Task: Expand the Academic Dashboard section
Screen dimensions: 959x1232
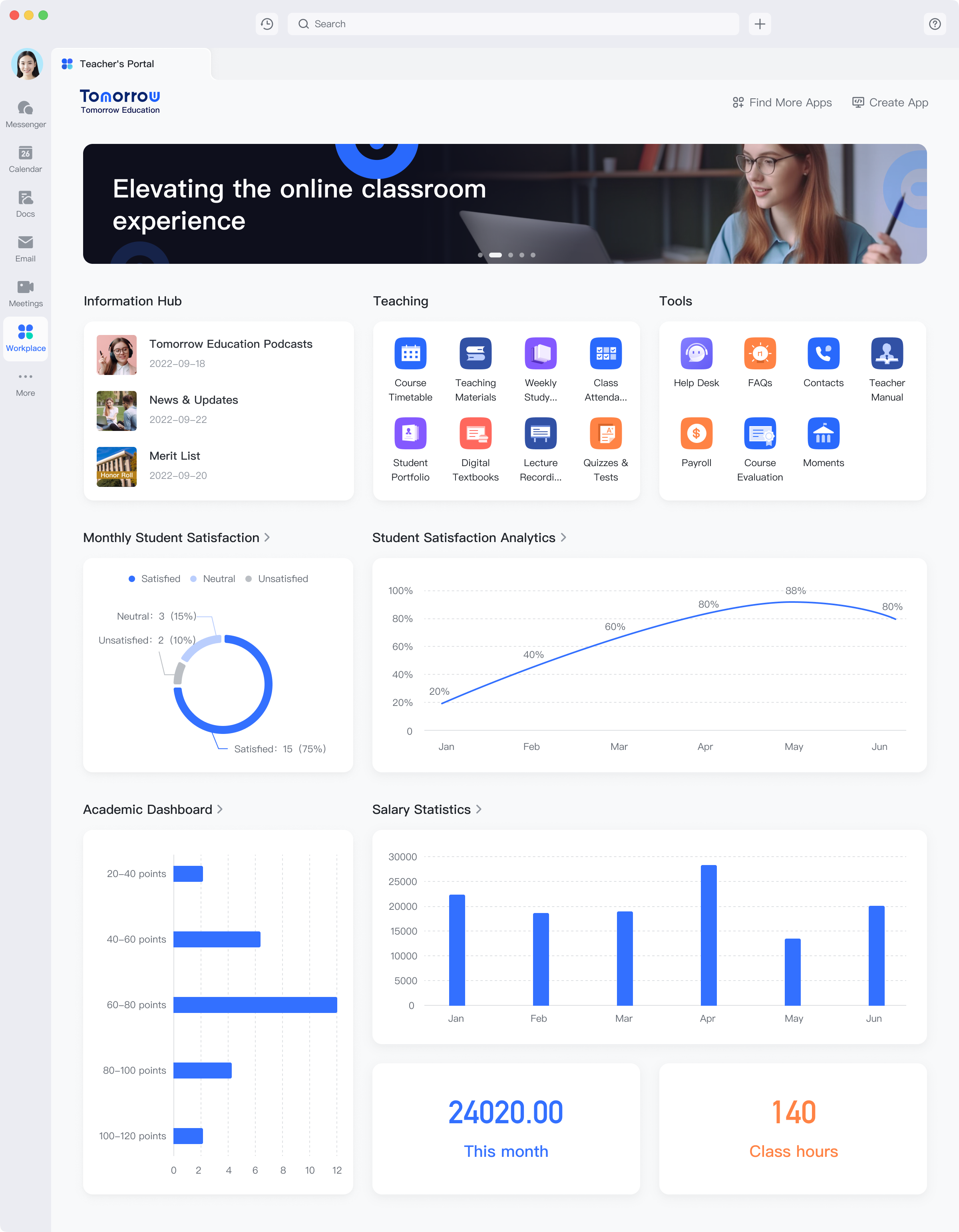Action: [x=153, y=809]
